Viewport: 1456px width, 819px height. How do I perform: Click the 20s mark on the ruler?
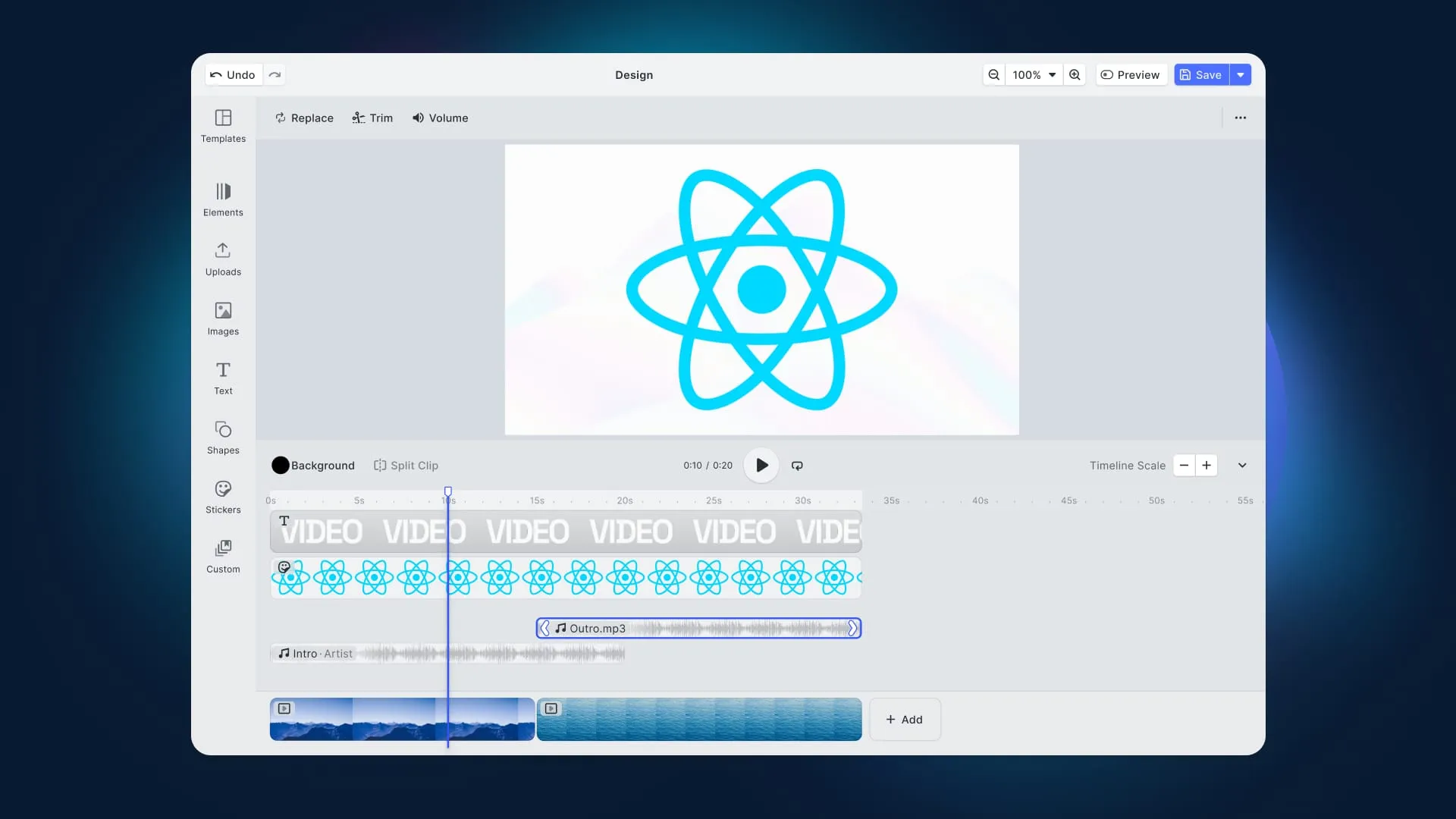click(625, 500)
